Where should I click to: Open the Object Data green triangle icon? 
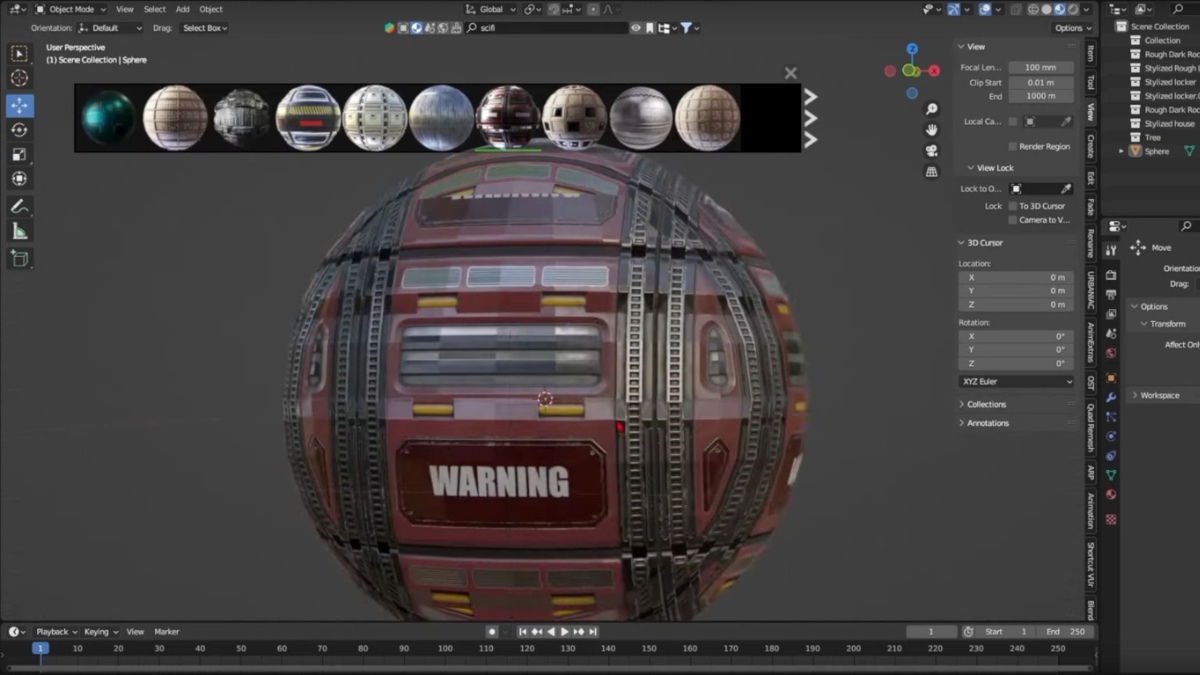point(1111,475)
